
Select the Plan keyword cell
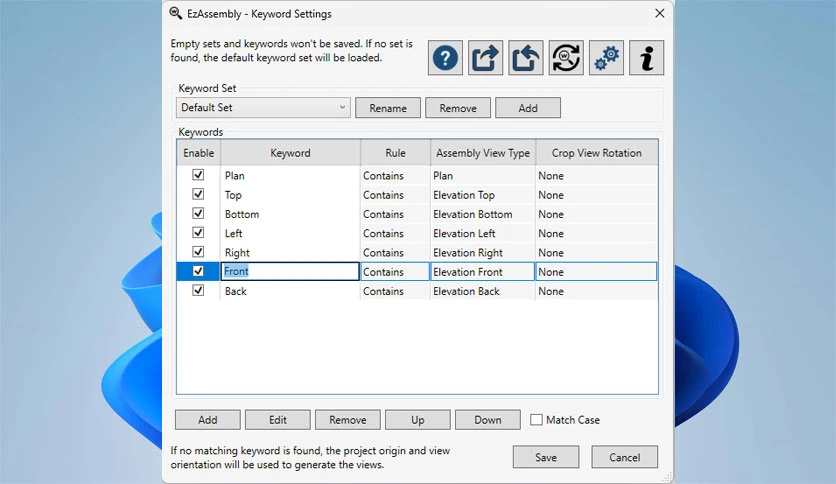(290, 175)
